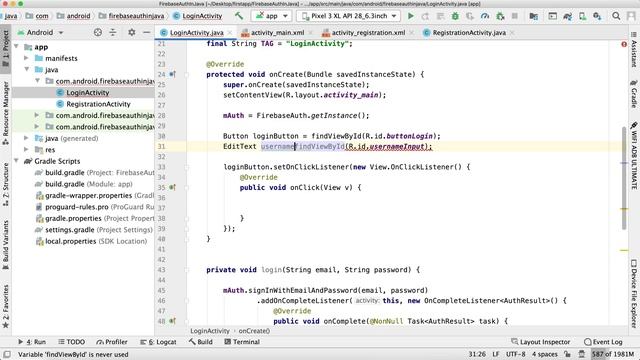Click override gutter icon on line 48
This screenshot has width=640, height=360.
click(x=172, y=321)
